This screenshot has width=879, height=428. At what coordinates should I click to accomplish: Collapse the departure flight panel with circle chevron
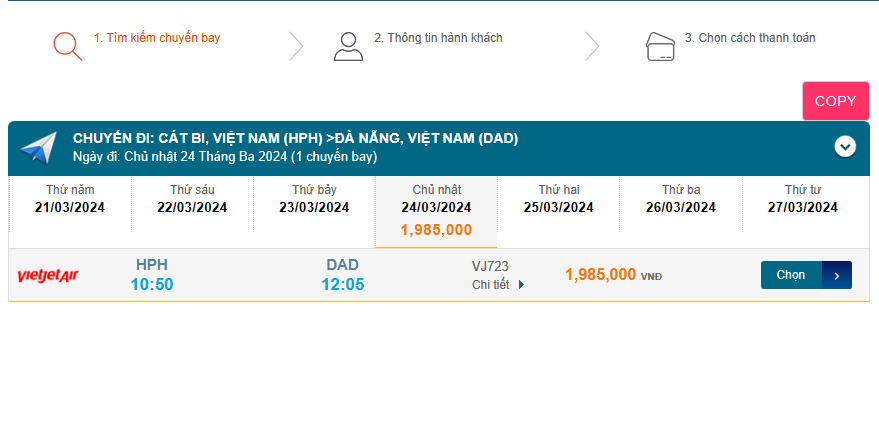[845, 147]
